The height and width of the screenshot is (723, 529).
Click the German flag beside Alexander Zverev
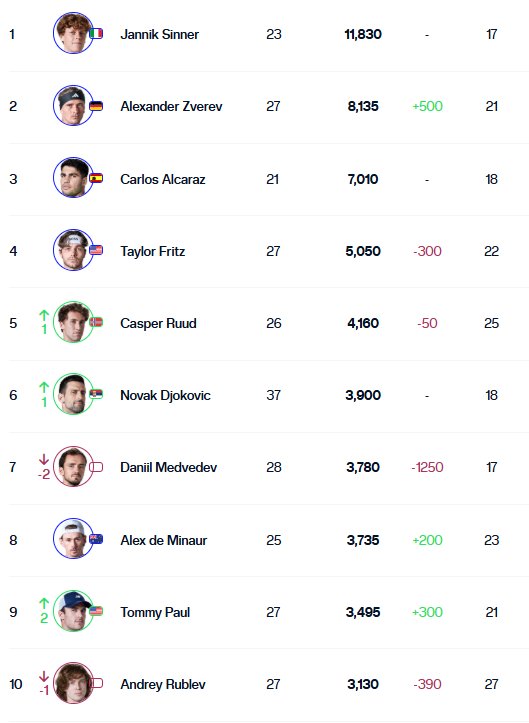click(96, 106)
